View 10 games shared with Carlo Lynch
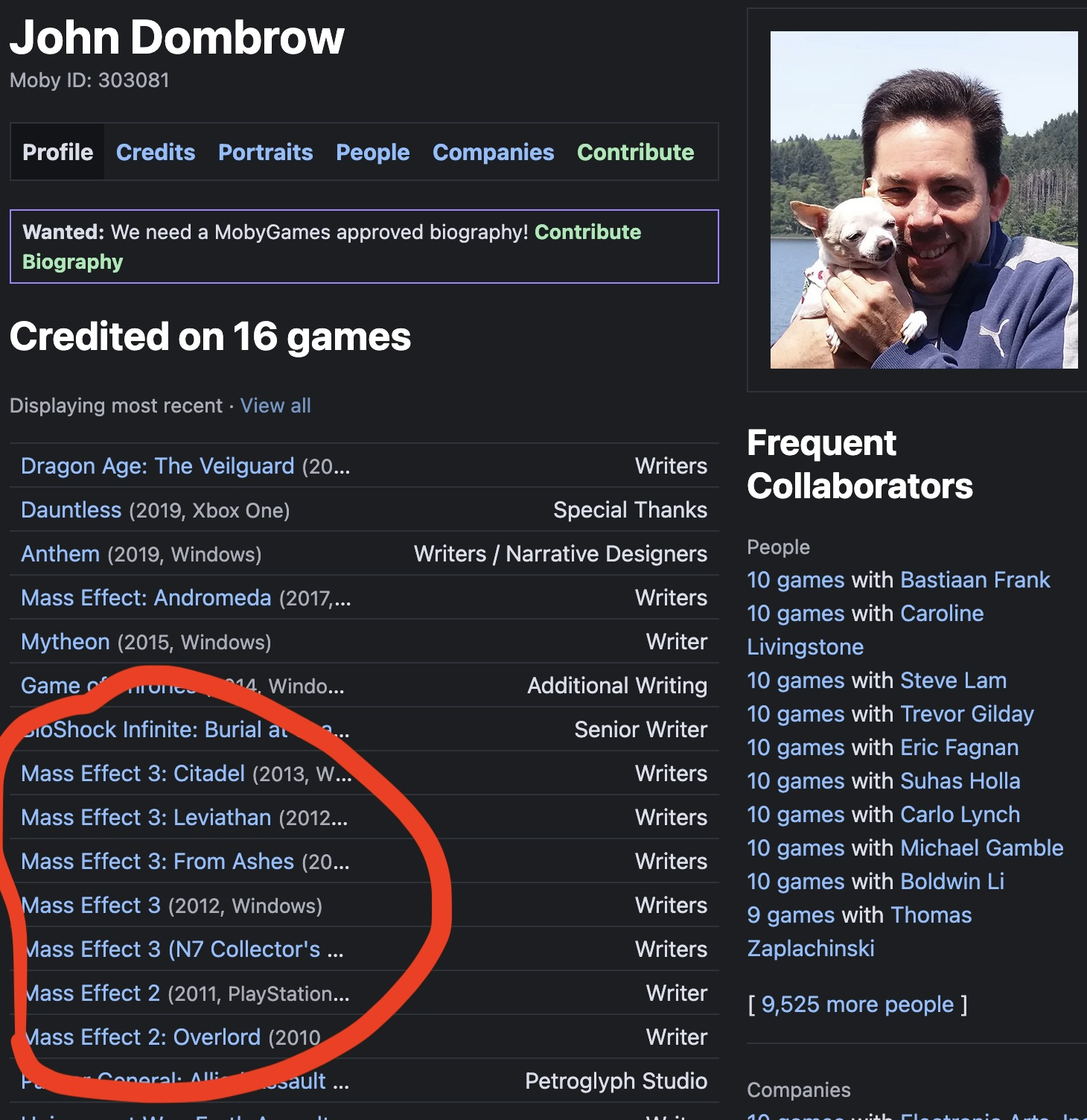 click(x=796, y=815)
